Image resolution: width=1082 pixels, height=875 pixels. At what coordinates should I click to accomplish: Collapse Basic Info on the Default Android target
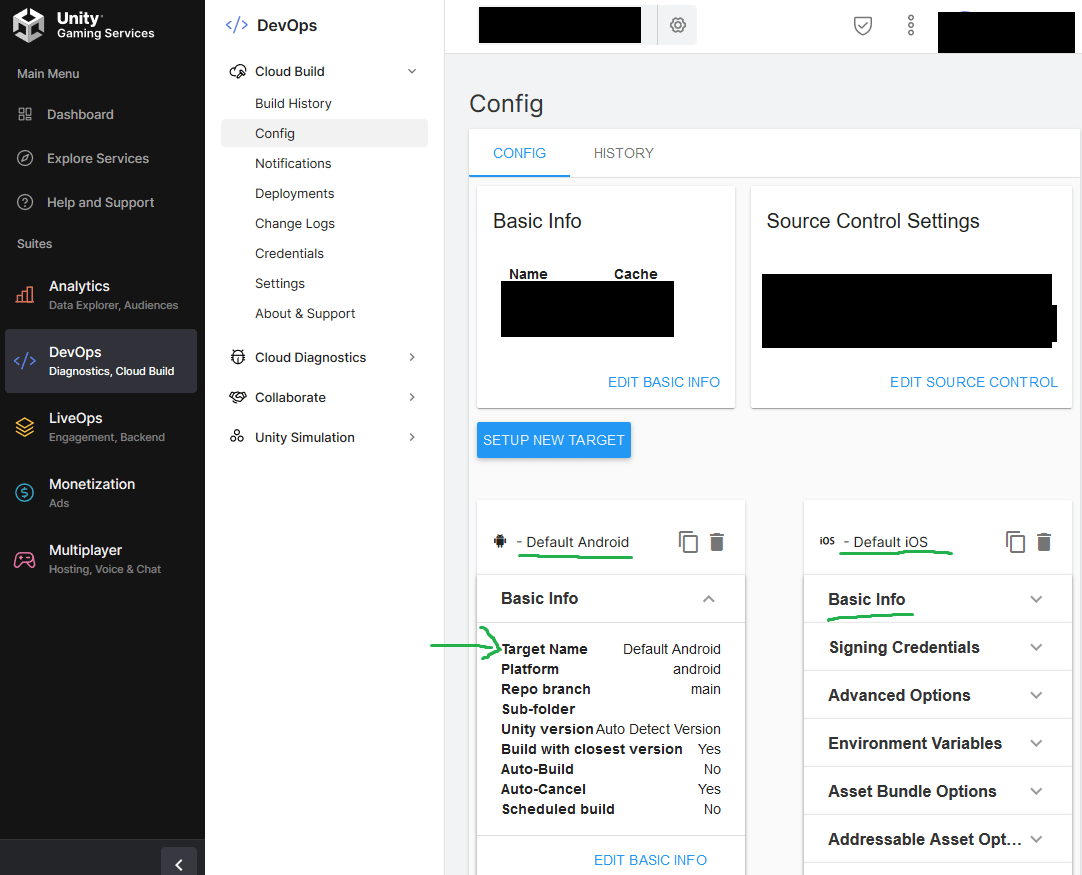click(x=709, y=598)
